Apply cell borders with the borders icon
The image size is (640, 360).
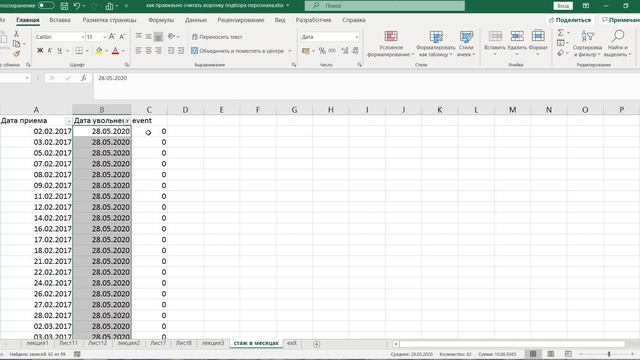coord(79,51)
